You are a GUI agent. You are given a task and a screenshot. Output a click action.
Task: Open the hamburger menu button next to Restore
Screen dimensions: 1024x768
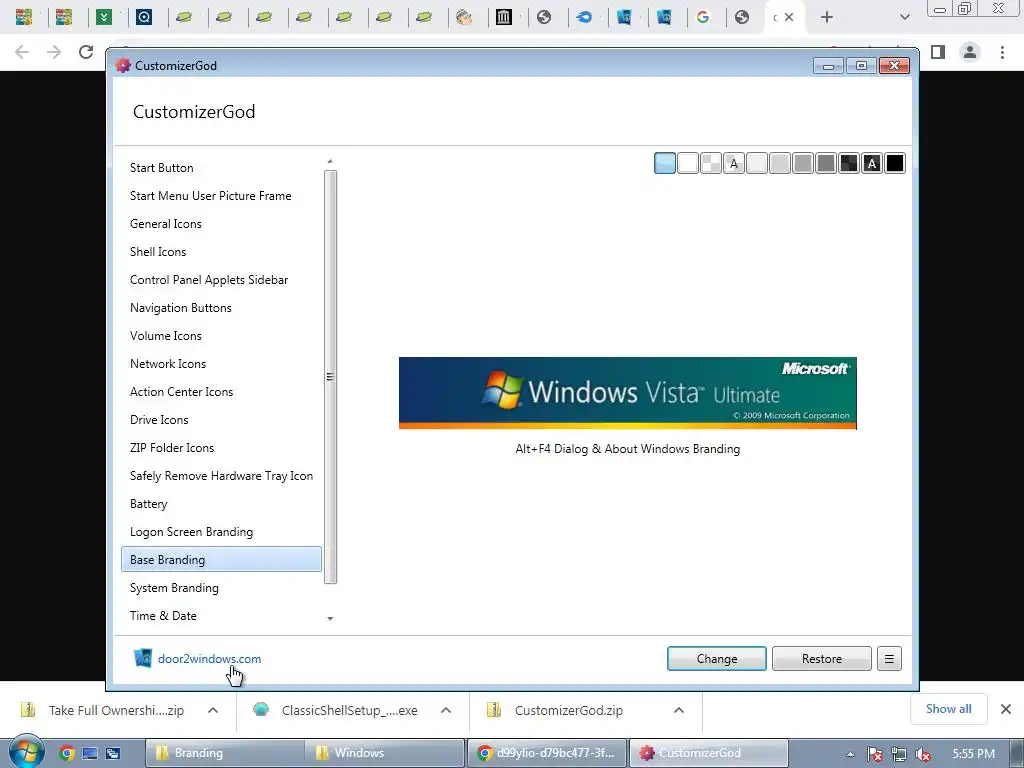coord(889,658)
